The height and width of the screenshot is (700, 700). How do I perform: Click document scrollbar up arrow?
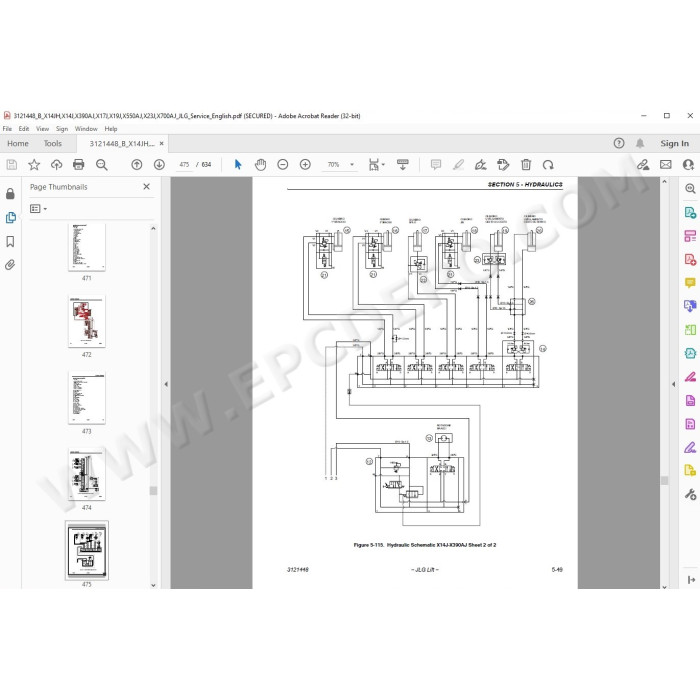click(x=664, y=182)
